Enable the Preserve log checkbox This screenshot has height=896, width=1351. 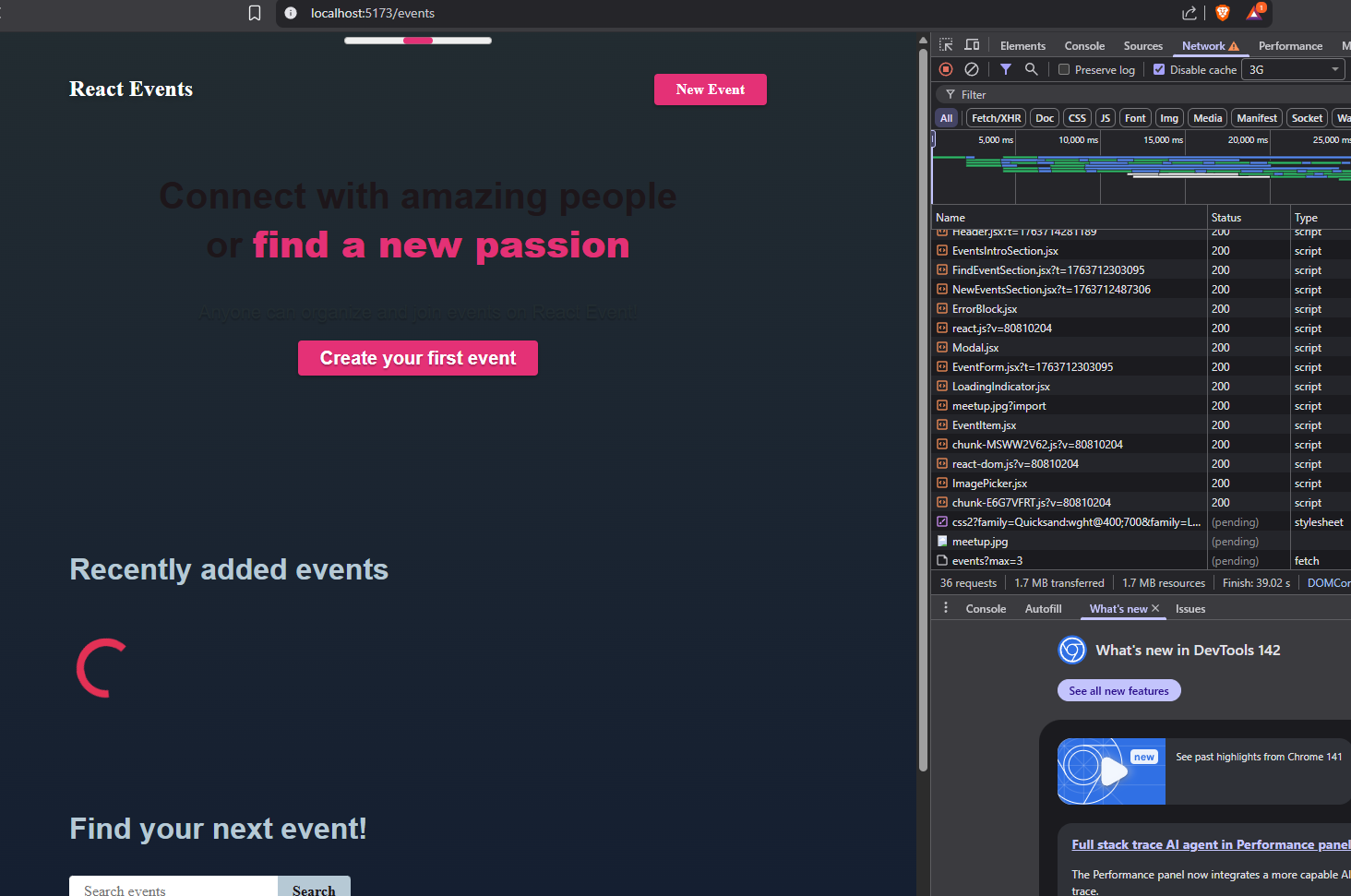coord(1064,70)
